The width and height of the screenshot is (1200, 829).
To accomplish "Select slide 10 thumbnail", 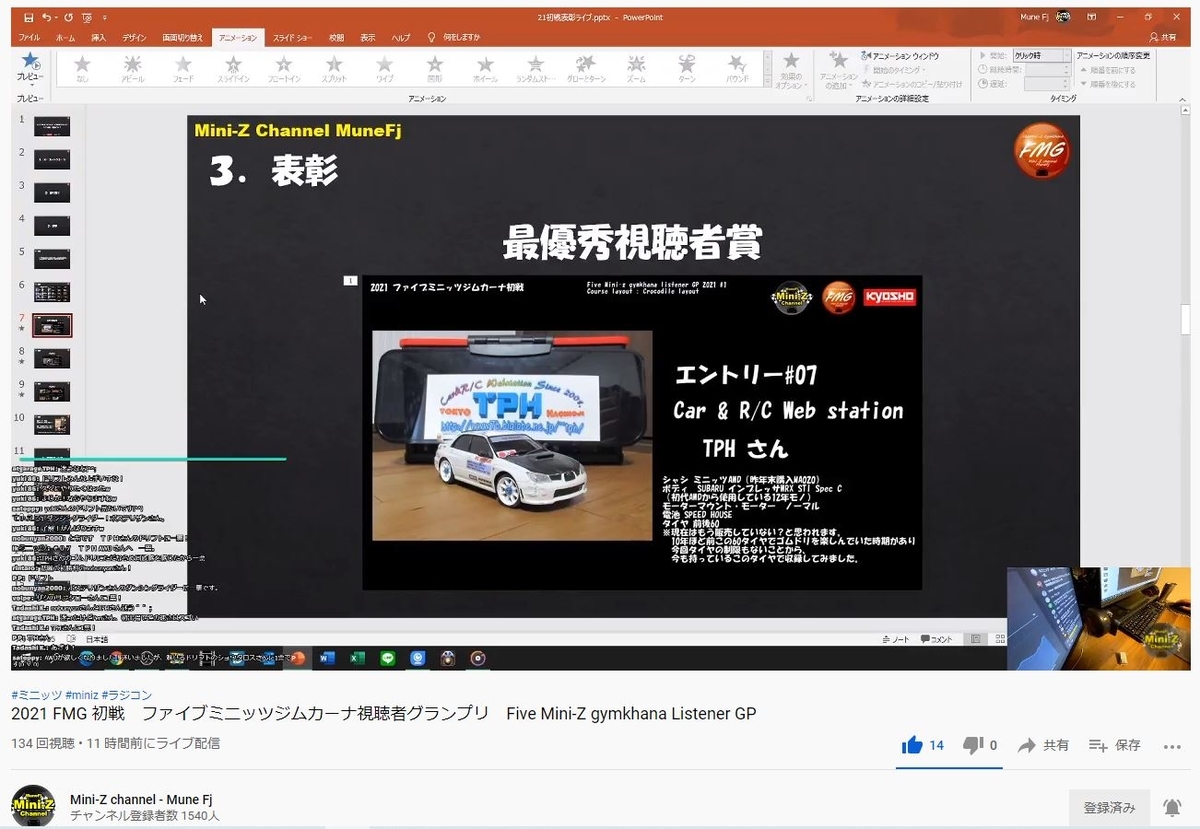I will (52, 424).
